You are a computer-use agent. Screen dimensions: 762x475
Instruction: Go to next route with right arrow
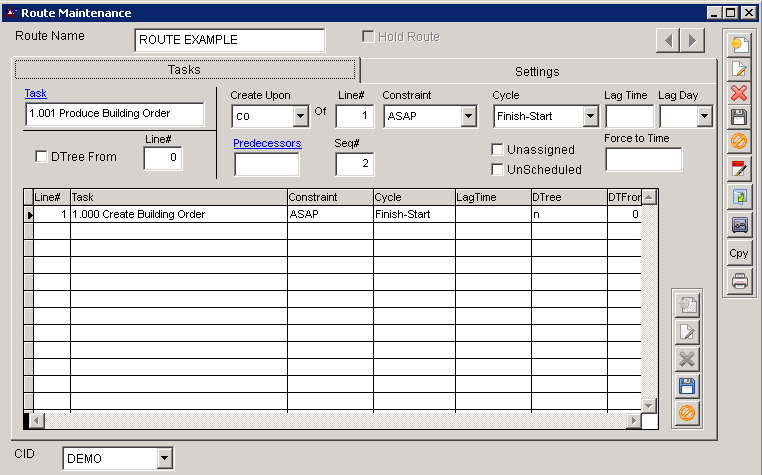pyautogui.click(x=692, y=40)
